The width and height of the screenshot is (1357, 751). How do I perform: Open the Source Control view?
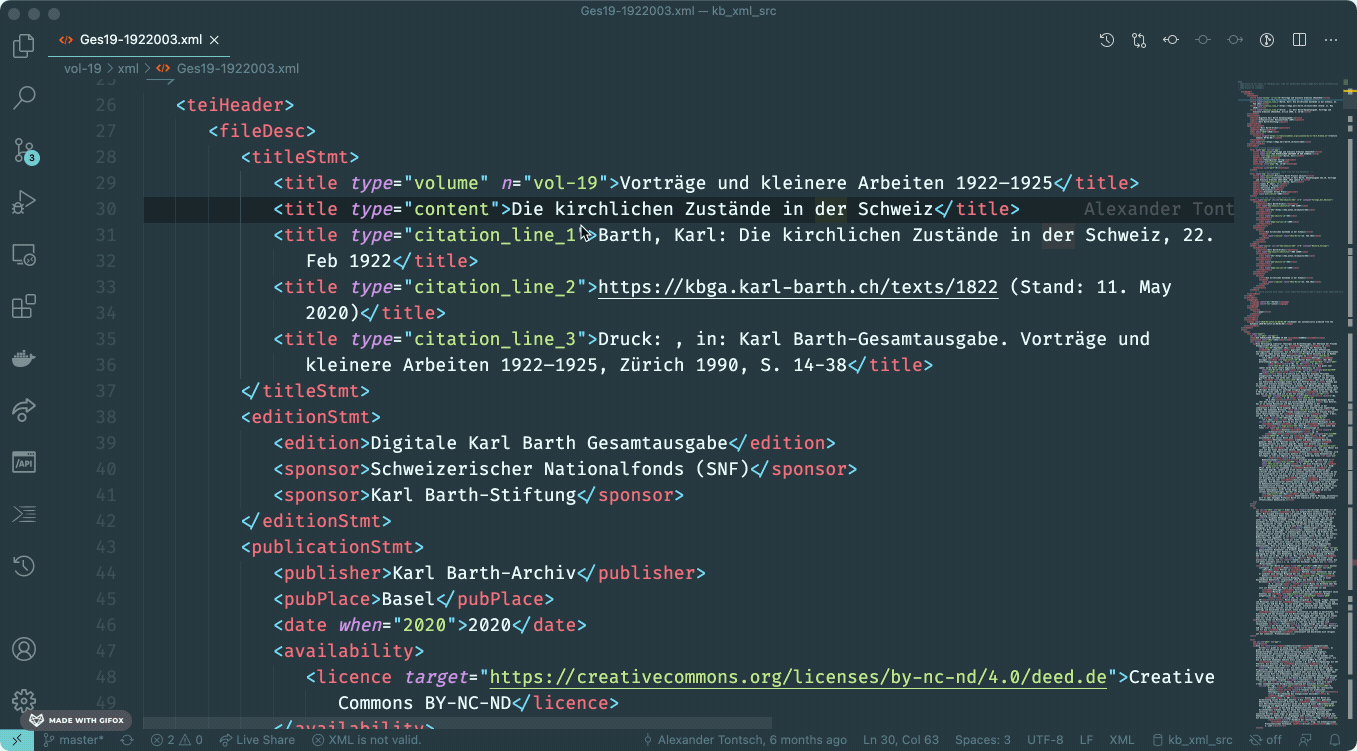[x=24, y=150]
